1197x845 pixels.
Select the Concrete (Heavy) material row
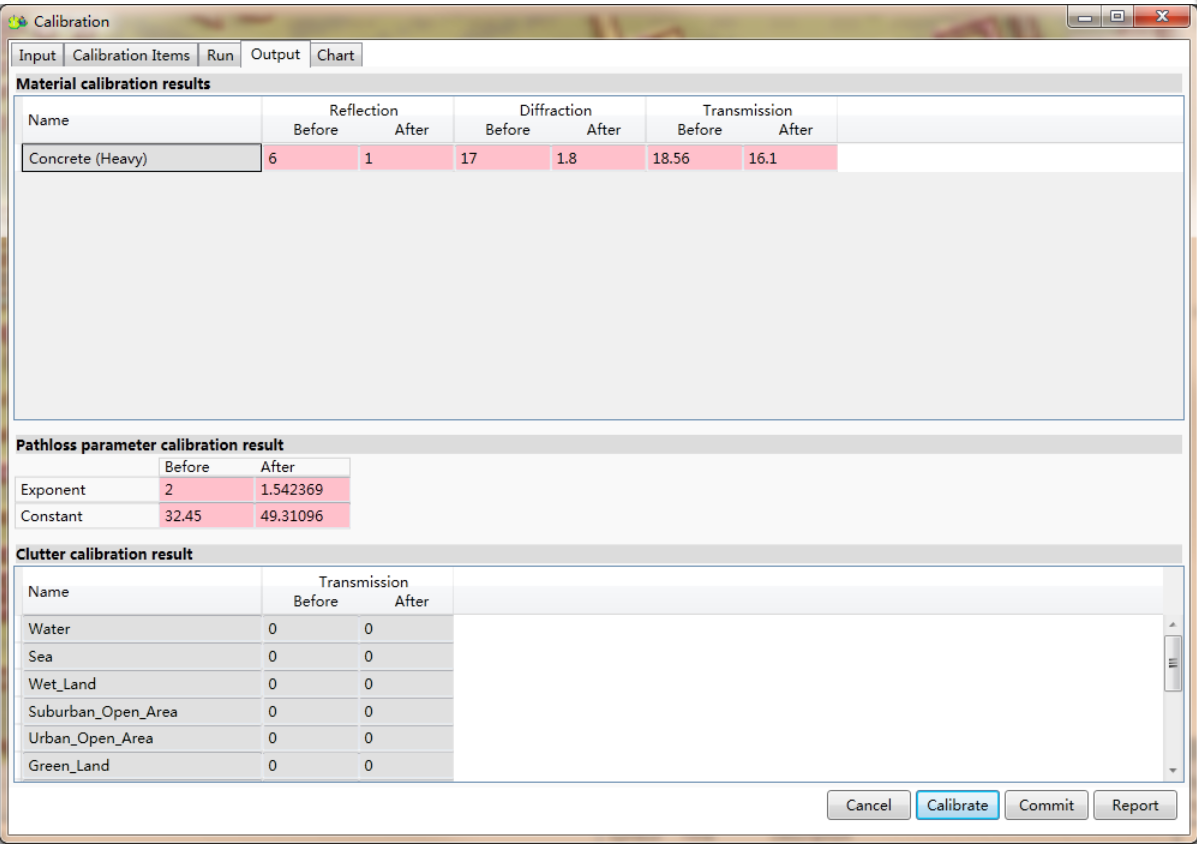[x=141, y=158]
